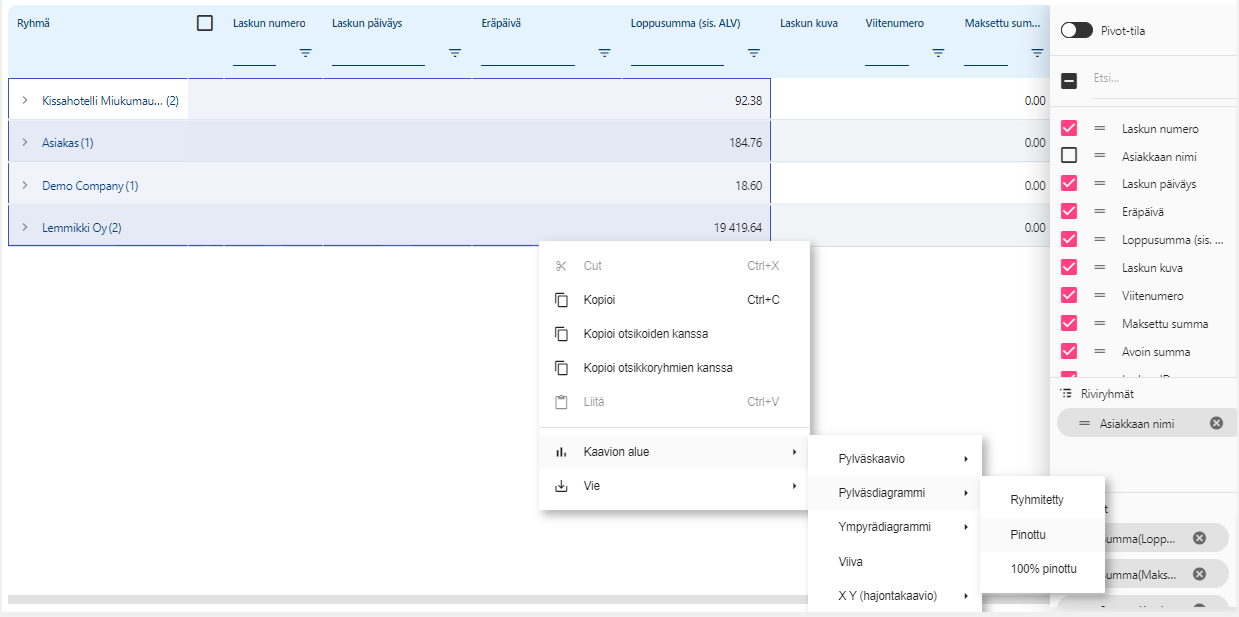Uncheck the Laskun numero column checkbox
This screenshot has height=617, width=1239.
click(1069, 128)
